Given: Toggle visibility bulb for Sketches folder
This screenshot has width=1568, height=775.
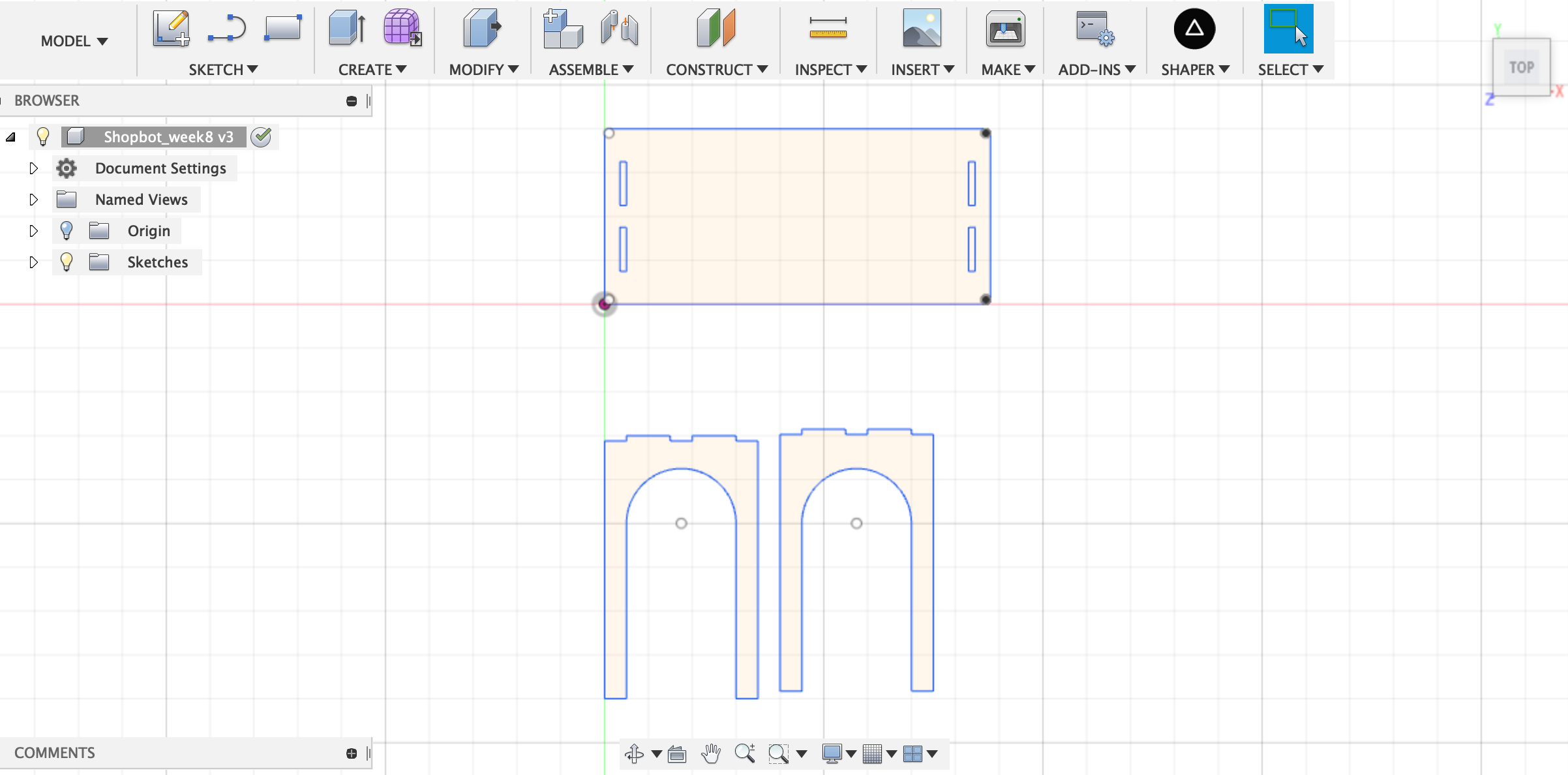Looking at the screenshot, I should click(67, 262).
